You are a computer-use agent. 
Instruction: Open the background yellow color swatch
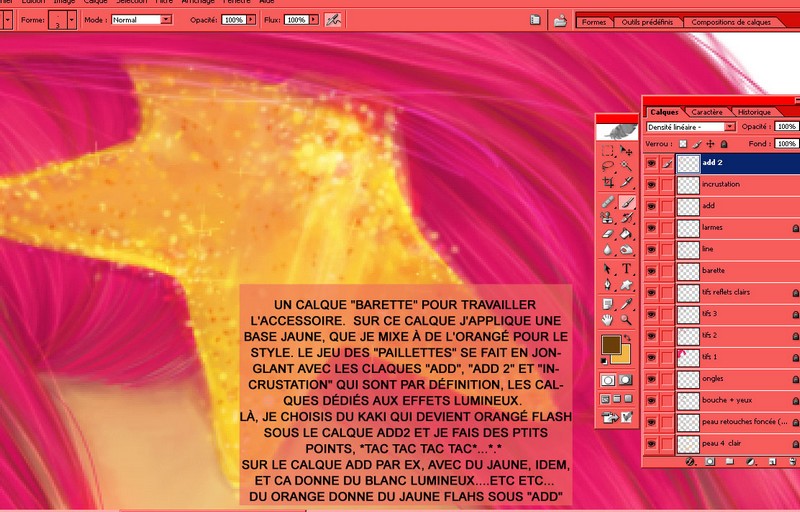(623, 355)
